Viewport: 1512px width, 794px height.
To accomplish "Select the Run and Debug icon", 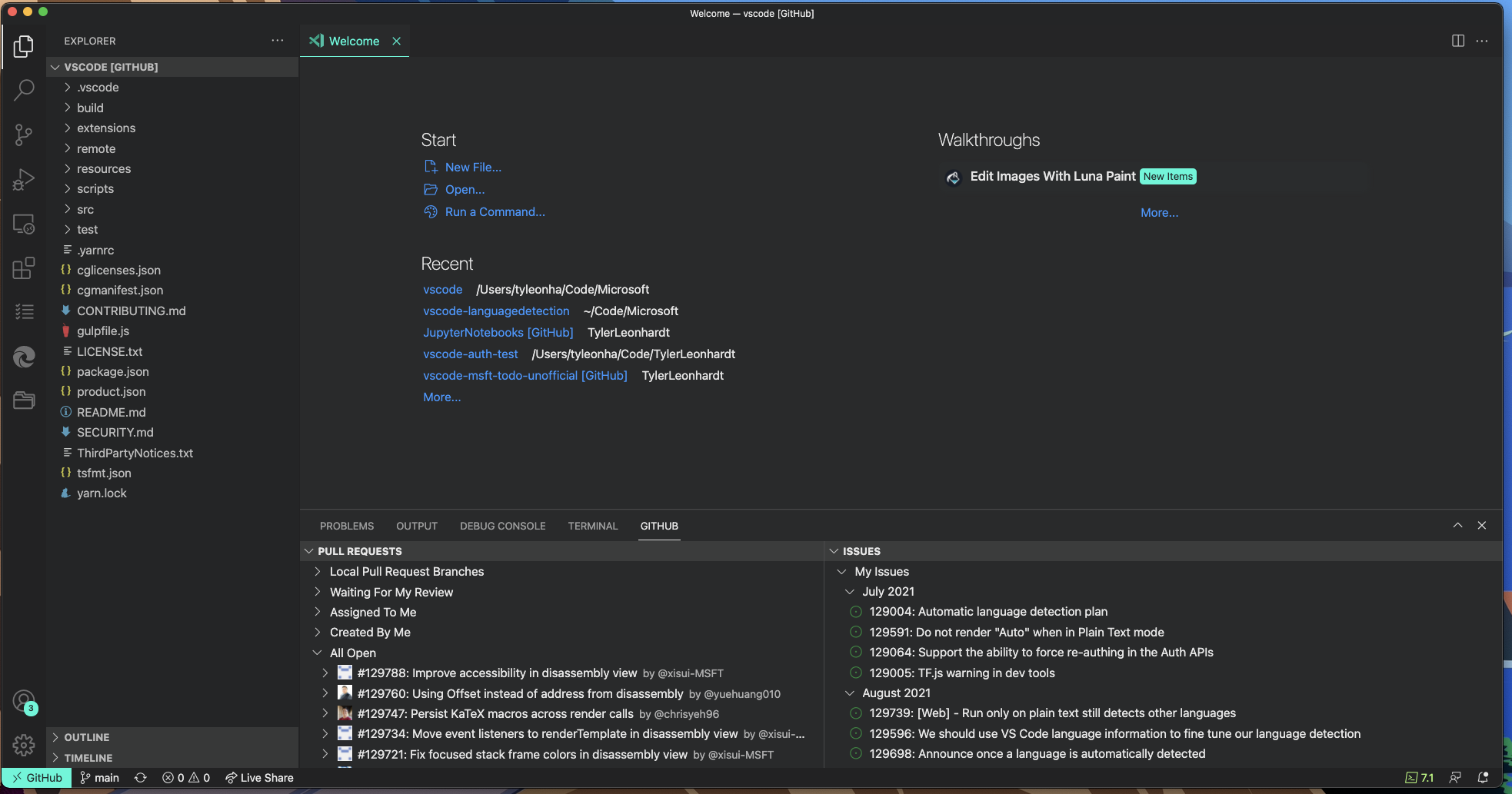I will (24, 179).
